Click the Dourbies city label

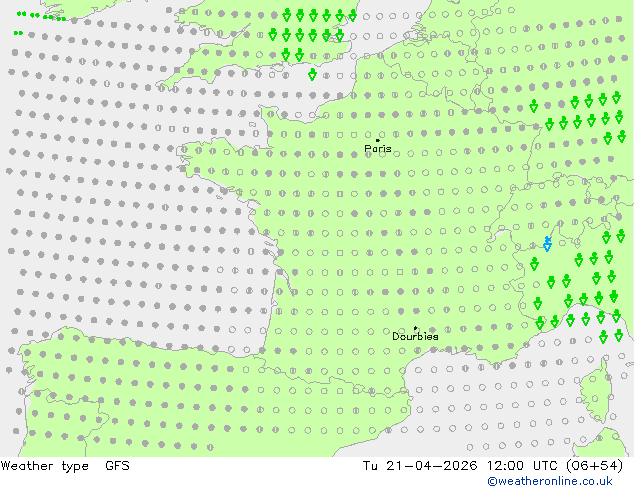click(415, 336)
